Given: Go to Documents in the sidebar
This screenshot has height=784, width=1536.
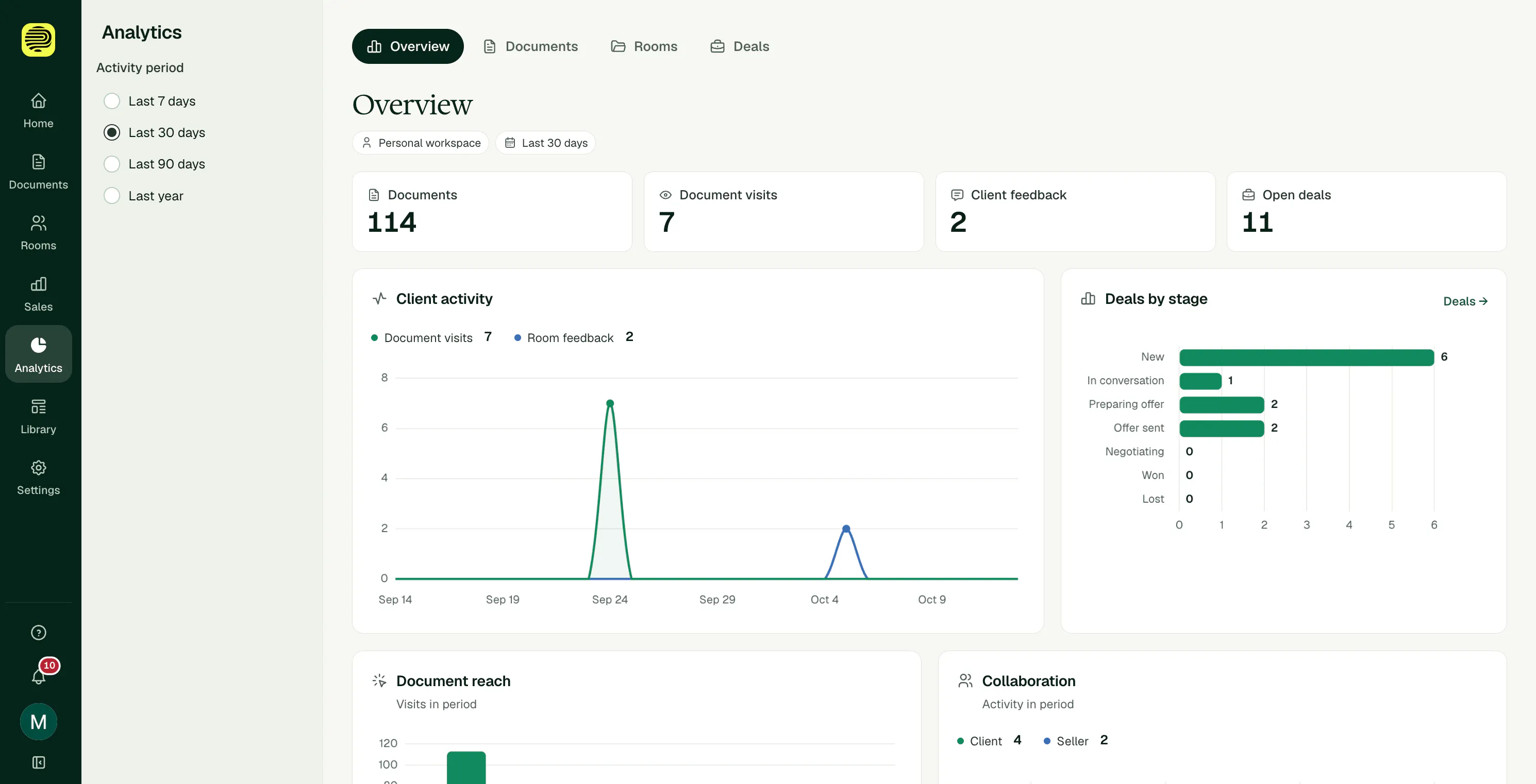Looking at the screenshot, I should pyautogui.click(x=38, y=172).
